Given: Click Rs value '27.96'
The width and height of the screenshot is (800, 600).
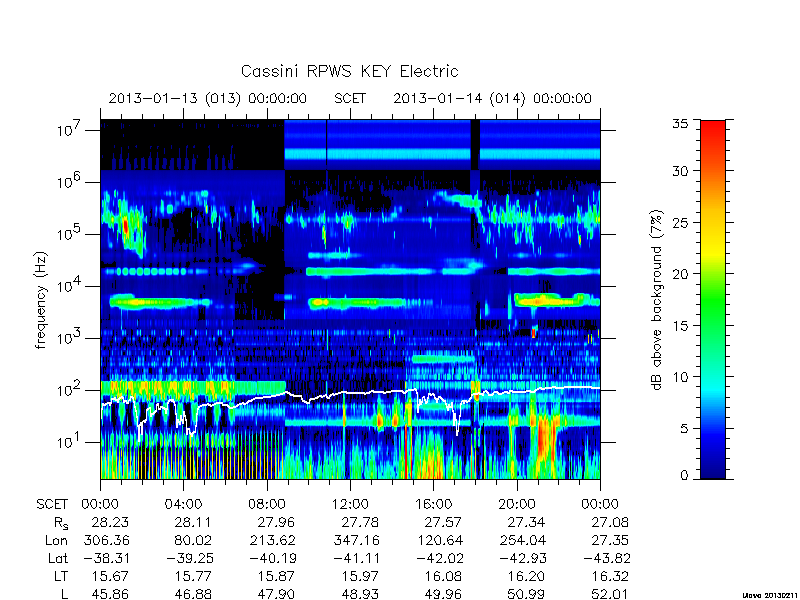Looking at the screenshot, I should (276, 522).
